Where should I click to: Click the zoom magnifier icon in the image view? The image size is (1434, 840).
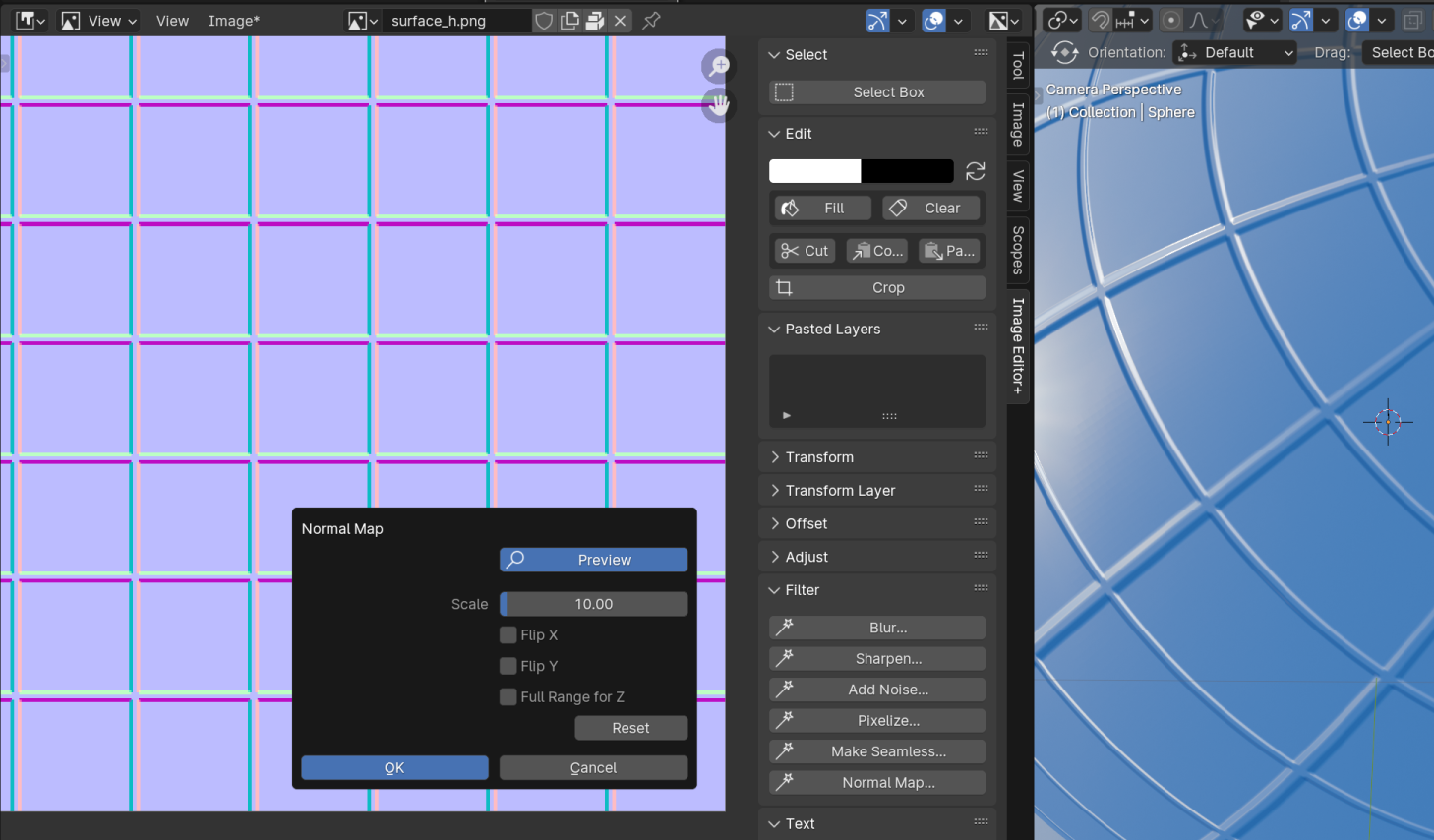[x=719, y=66]
